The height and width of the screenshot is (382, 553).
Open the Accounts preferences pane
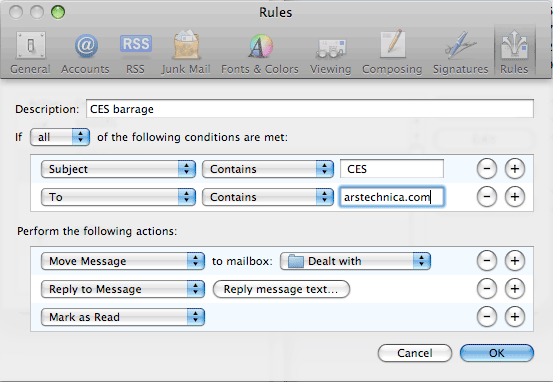point(85,53)
